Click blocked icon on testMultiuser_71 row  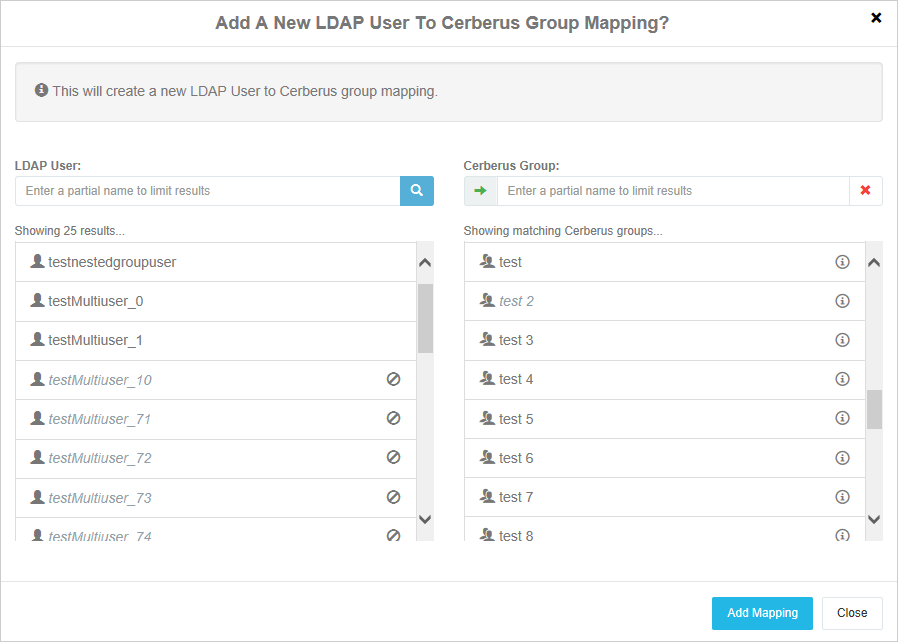(x=393, y=418)
